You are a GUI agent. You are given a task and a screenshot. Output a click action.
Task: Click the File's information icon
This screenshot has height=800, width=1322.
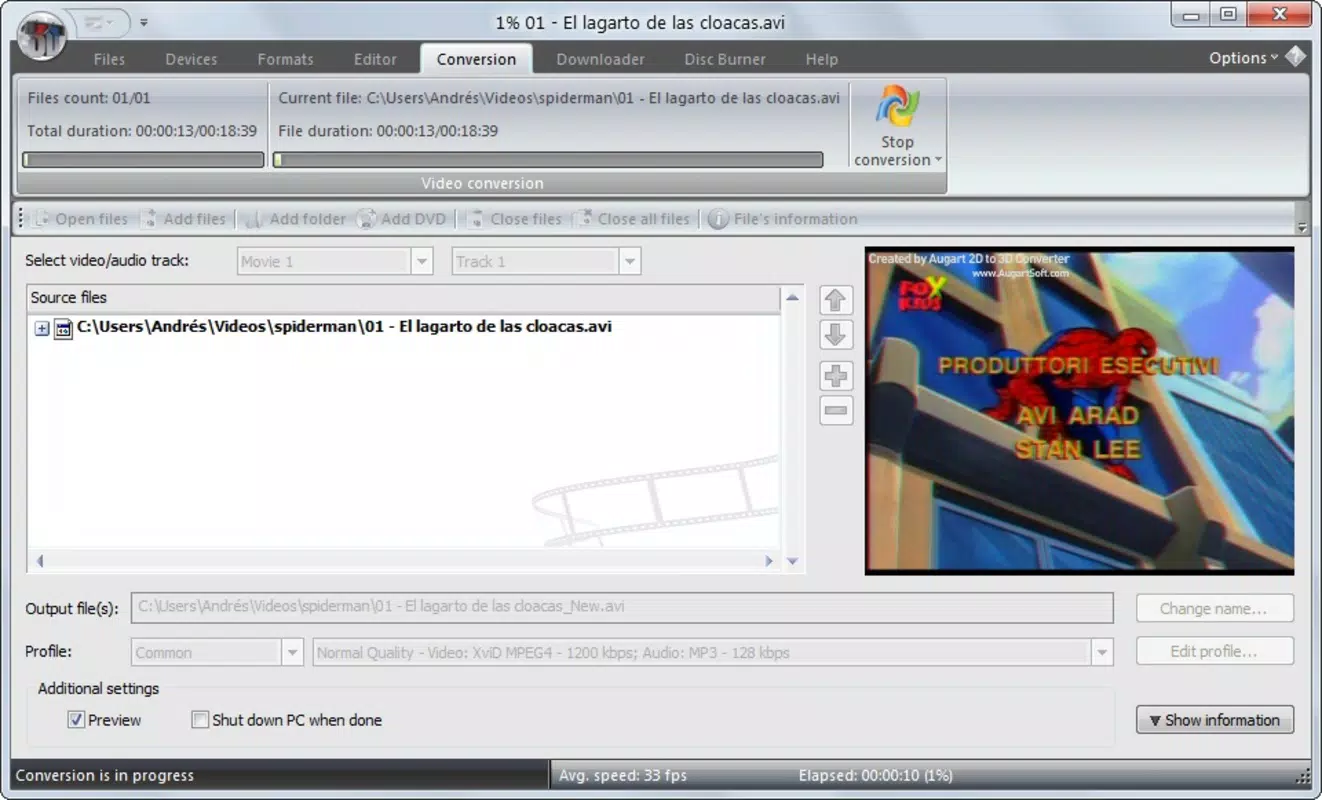718,219
